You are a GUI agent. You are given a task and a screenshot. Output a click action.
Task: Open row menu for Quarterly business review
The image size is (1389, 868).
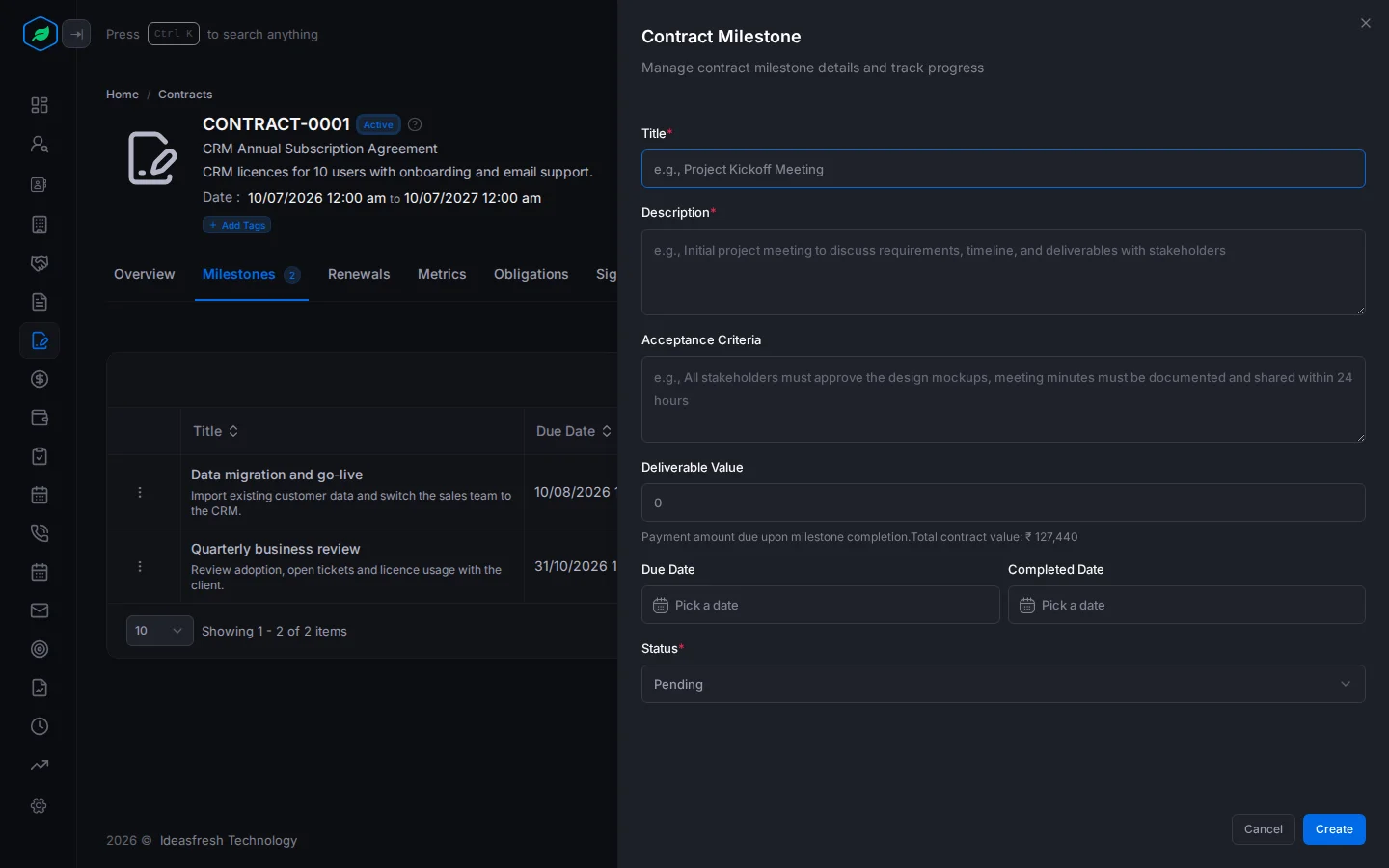(140, 566)
